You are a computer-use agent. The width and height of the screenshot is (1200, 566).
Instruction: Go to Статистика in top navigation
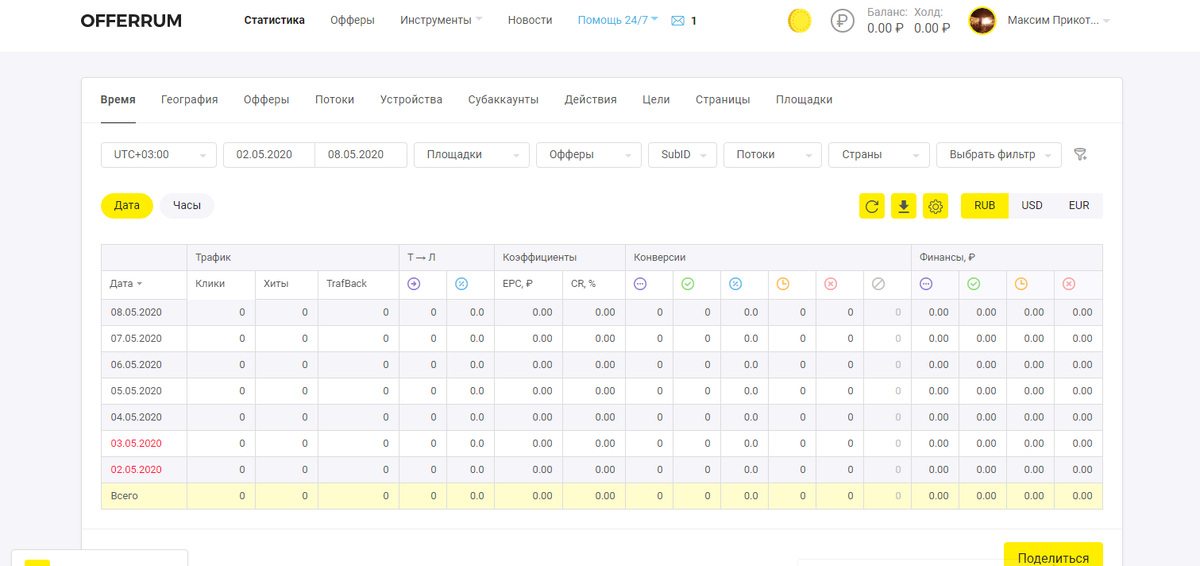[274, 20]
